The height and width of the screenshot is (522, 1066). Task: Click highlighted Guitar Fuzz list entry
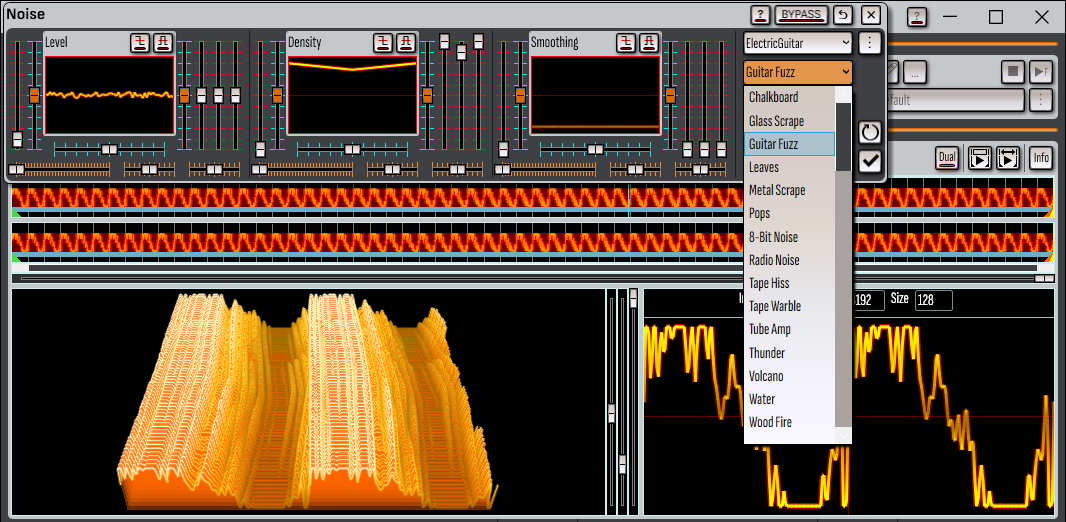(x=789, y=144)
